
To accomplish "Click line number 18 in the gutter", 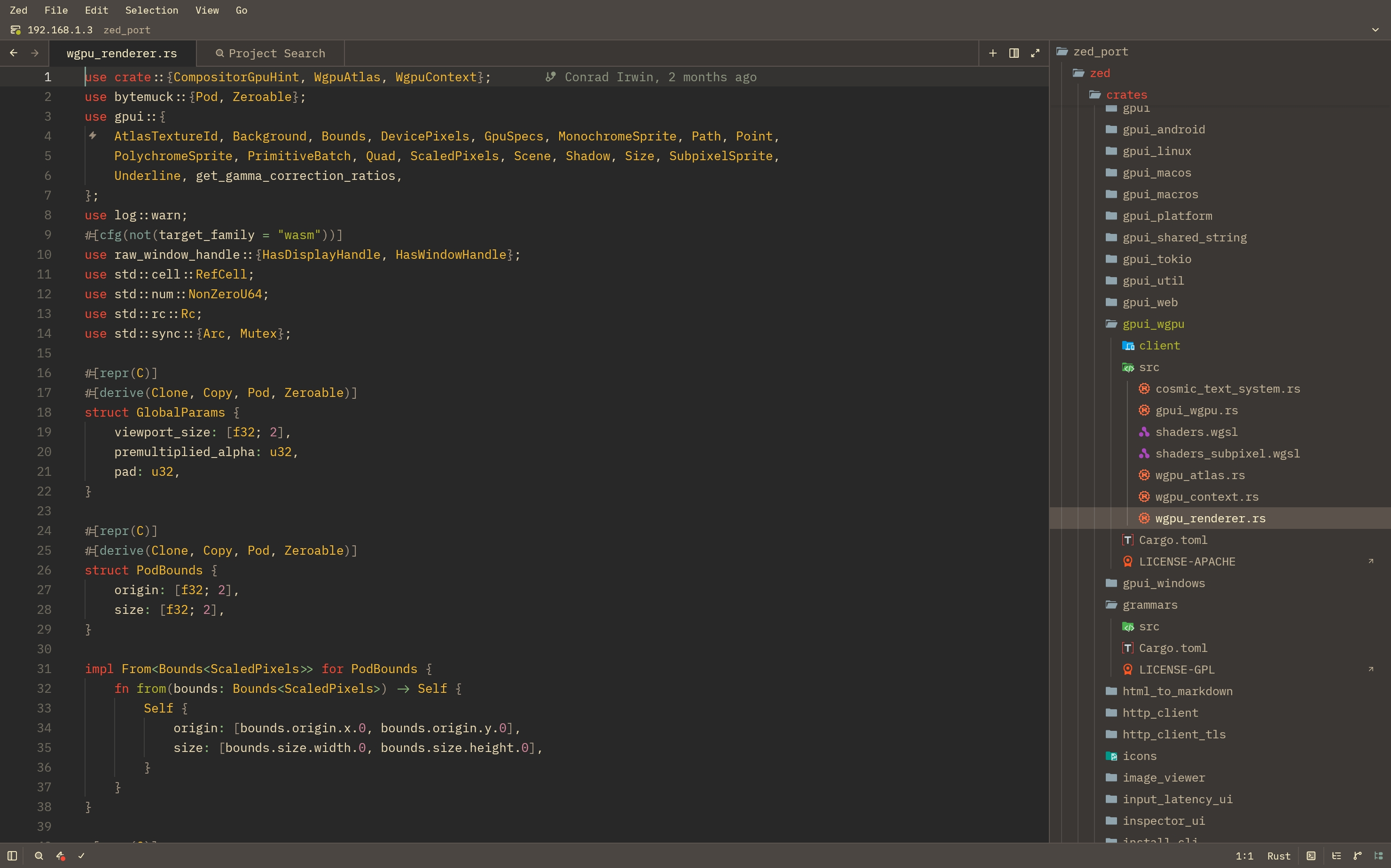I will coord(44,412).
